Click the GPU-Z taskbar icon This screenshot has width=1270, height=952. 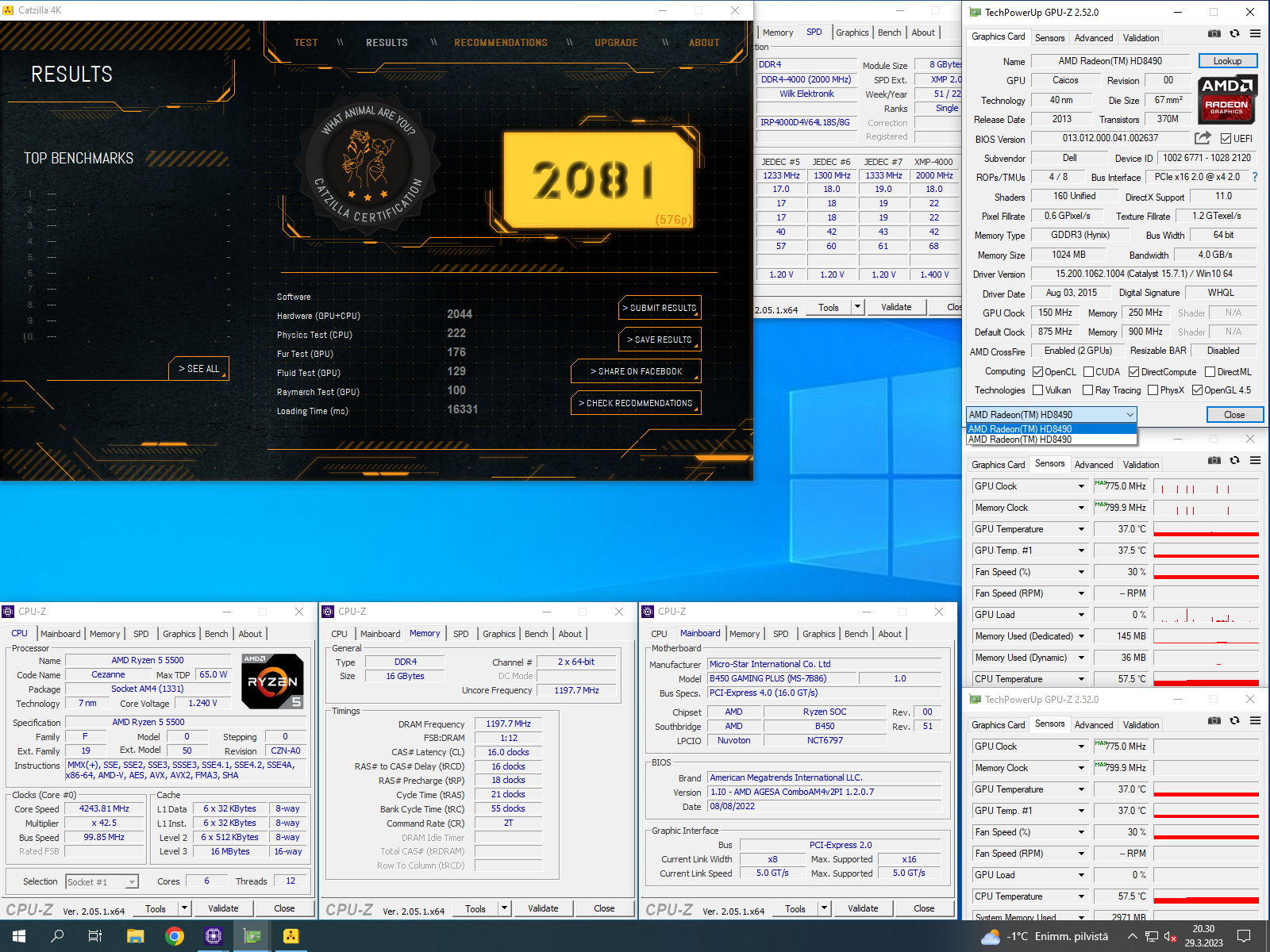pos(252,936)
